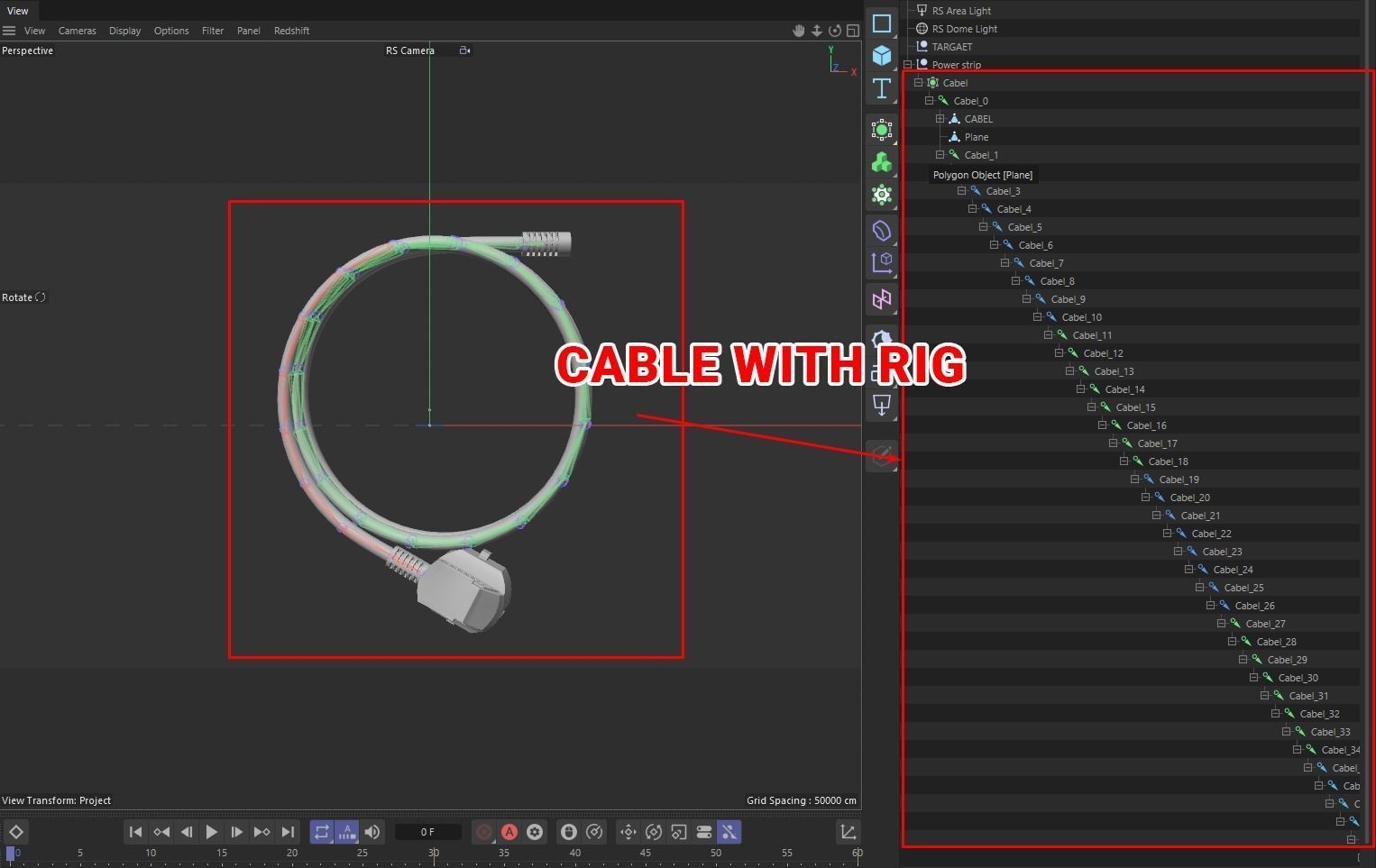Toggle record active objects button
The image size is (1376, 868).
pyautogui.click(x=484, y=832)
